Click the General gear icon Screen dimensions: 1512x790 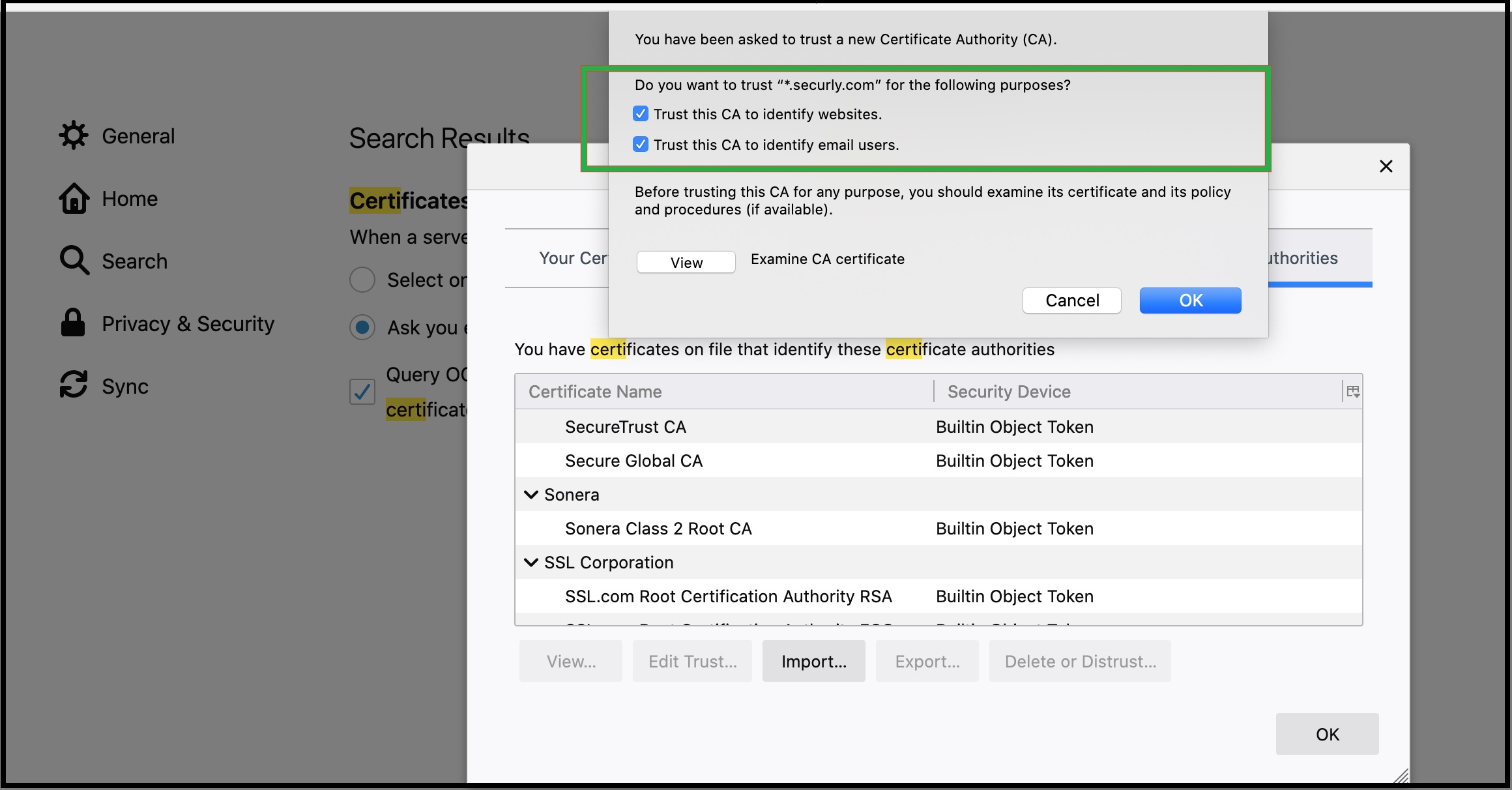tap(74, 136)
